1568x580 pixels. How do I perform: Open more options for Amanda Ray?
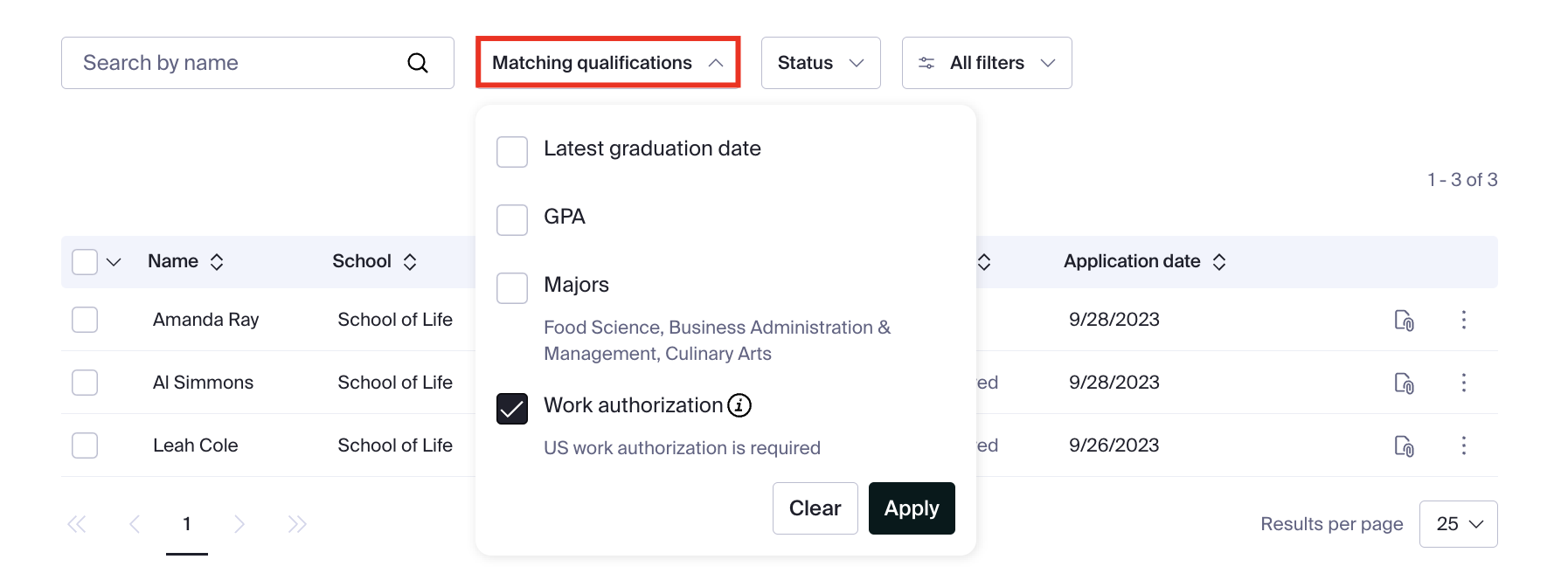pyautogui.click(x=1463, y=320)
